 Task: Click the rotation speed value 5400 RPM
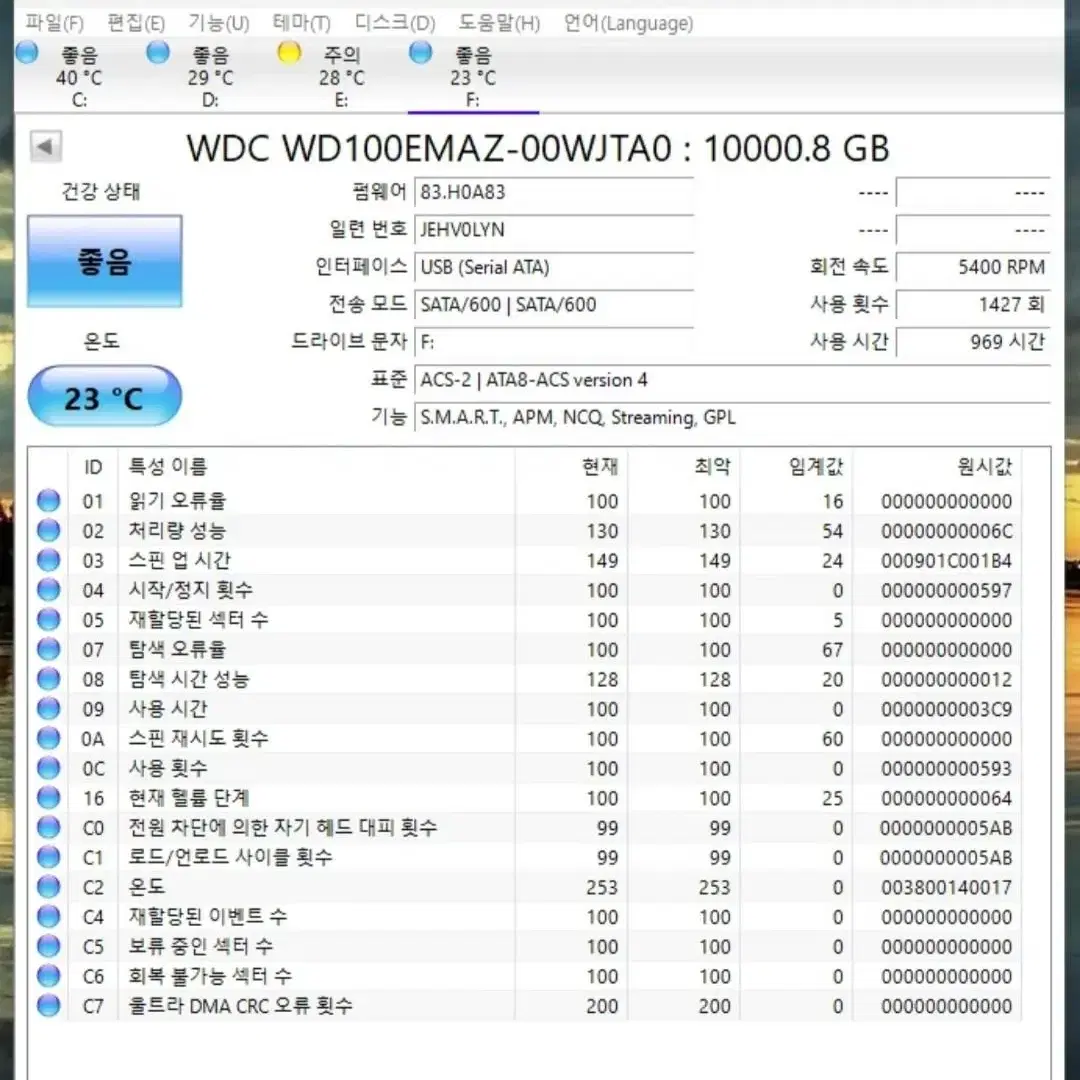[x=973, y=267]
